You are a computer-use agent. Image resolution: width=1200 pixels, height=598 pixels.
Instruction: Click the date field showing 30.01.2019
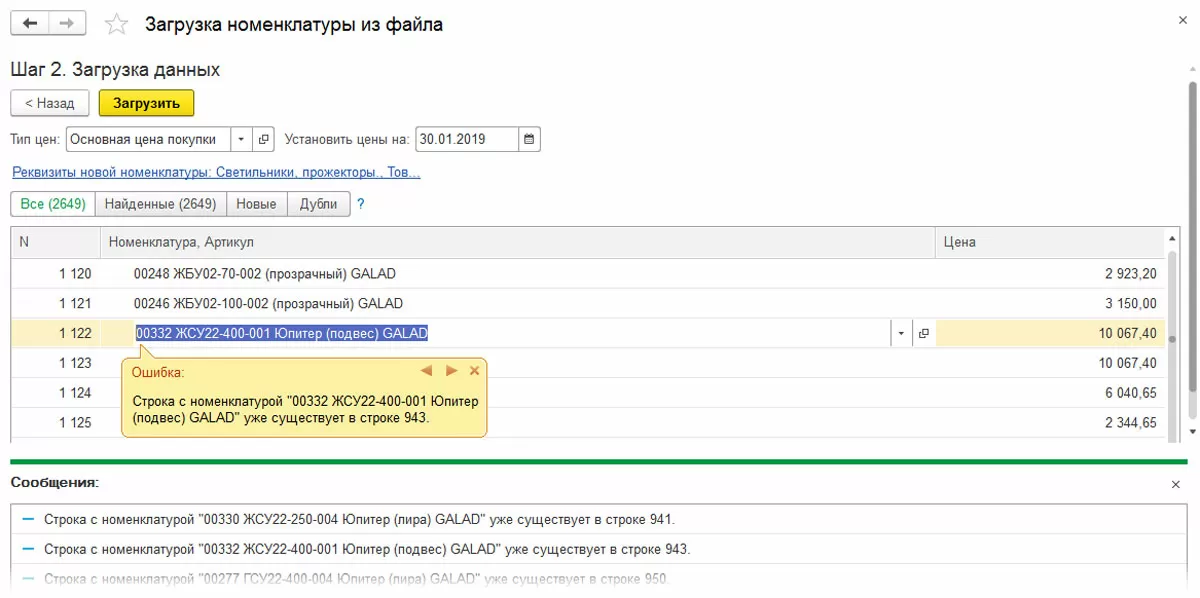466,139
